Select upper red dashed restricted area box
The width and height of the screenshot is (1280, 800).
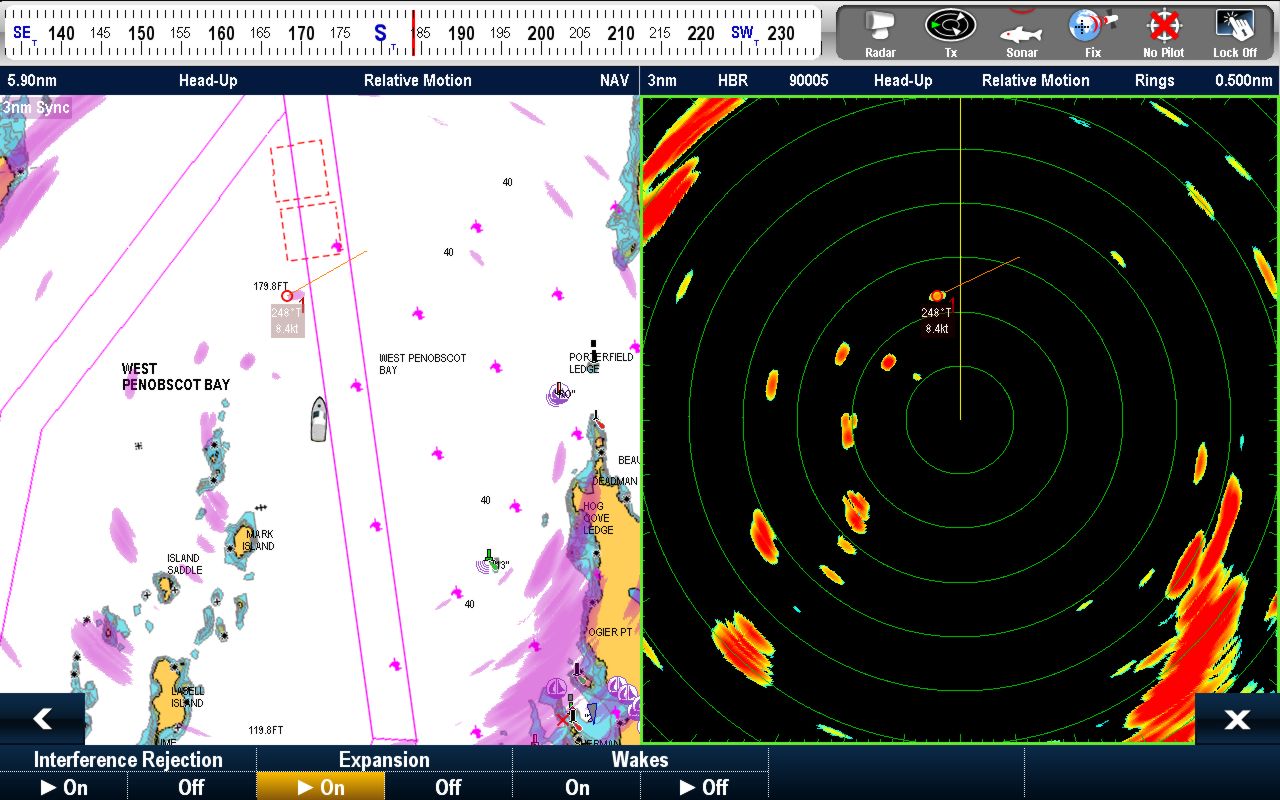tap(300, 170)
